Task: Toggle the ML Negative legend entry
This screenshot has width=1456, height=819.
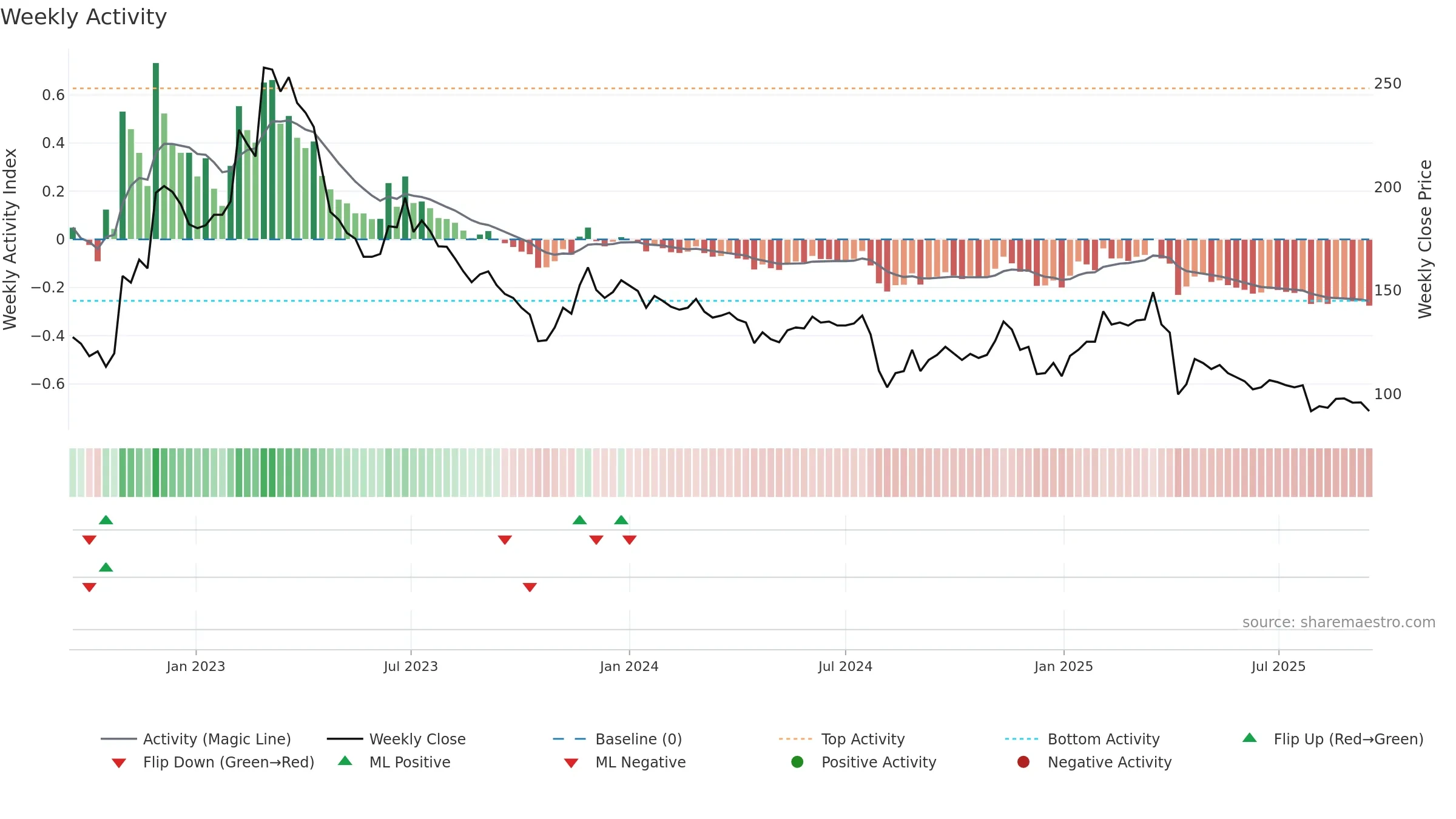Action: [624, 762]
